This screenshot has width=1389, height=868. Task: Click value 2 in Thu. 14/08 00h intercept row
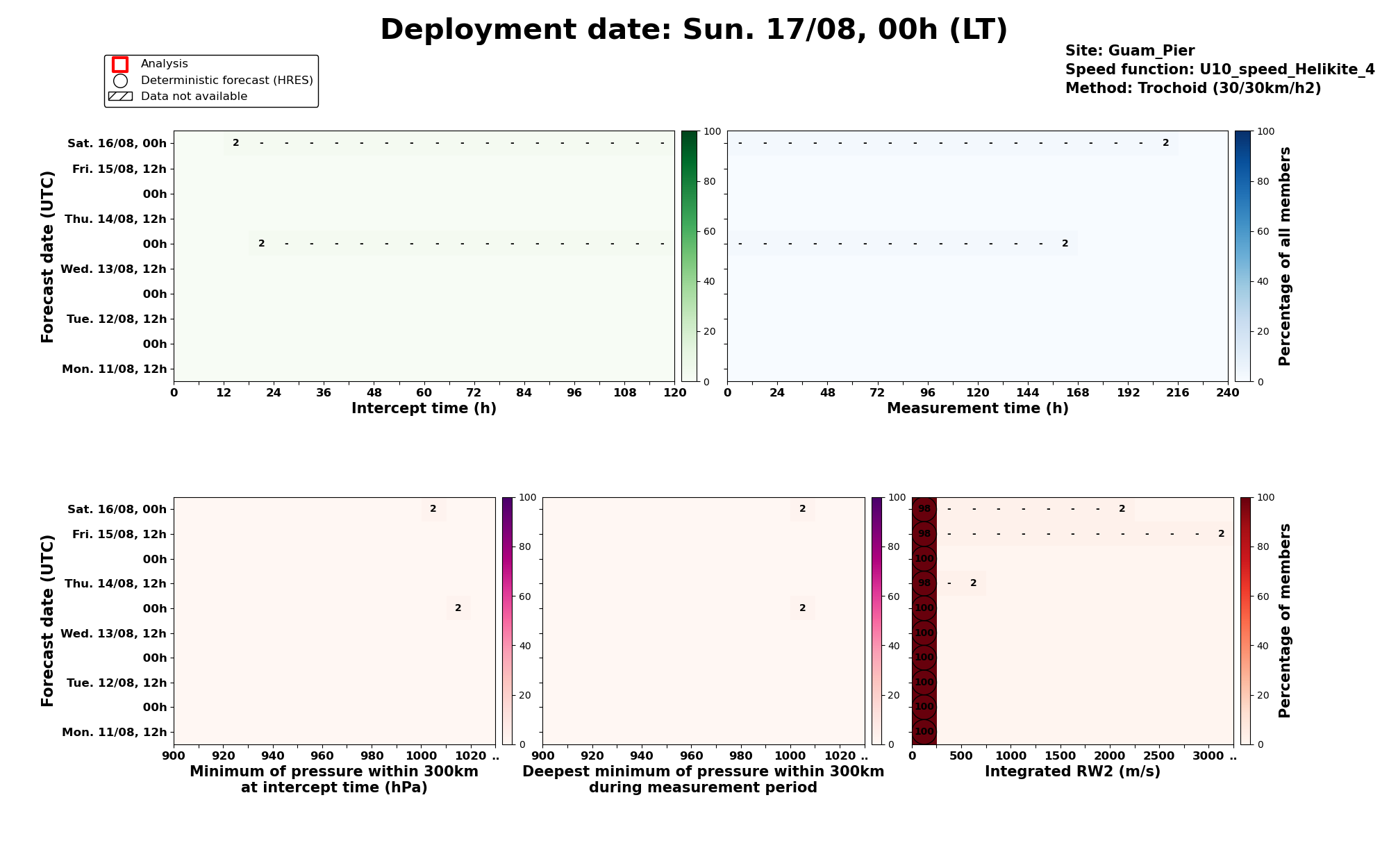(x=261, y=243)
